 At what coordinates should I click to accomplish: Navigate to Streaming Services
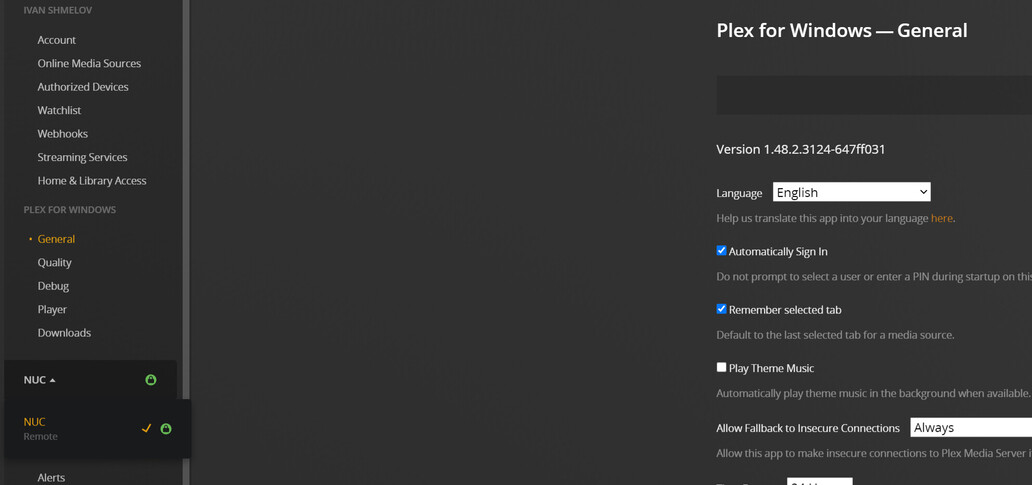(x=82, y=157)
